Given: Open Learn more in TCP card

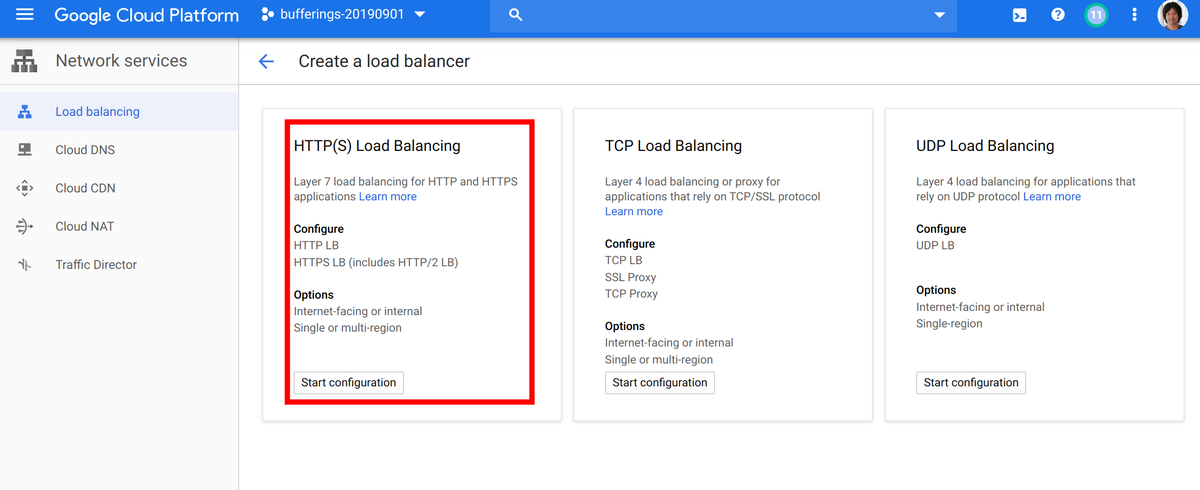Looking at the screenshot, I should pos(634,211).
